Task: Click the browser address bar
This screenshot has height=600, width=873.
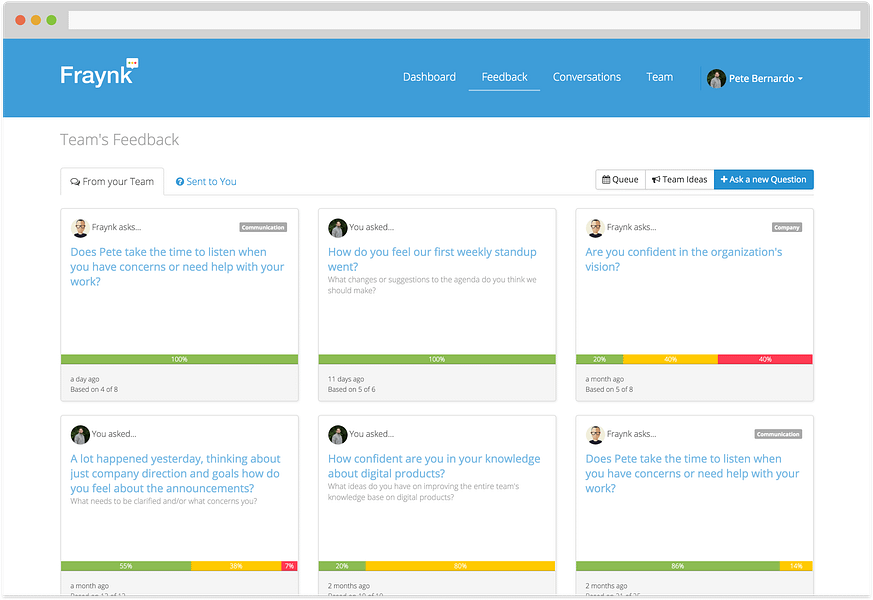Action: [464, 20]
